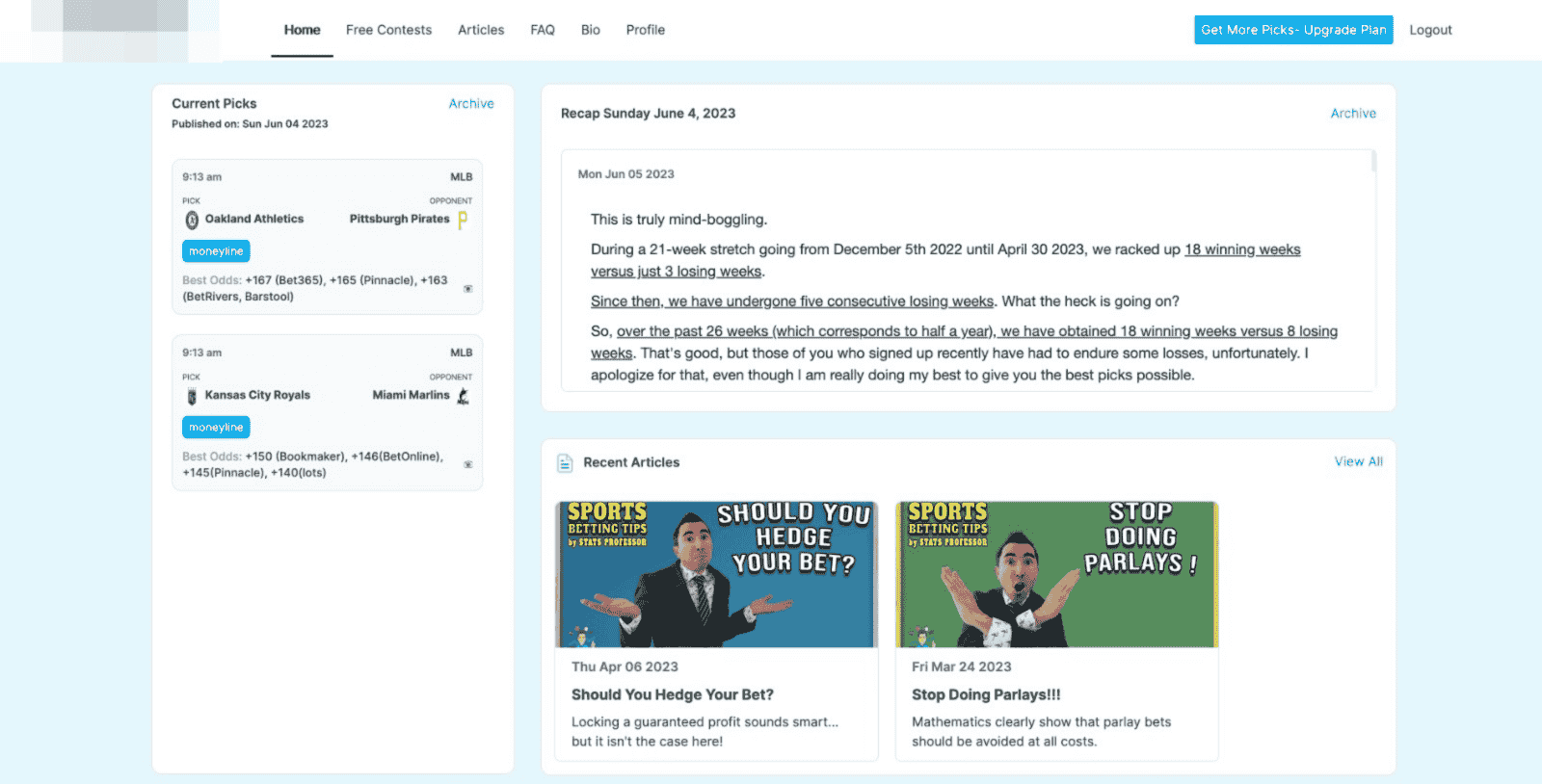Click the Recap text box scrollbar
Image resolution: width=1542 pixels, height=784 pixels.
1373,162
